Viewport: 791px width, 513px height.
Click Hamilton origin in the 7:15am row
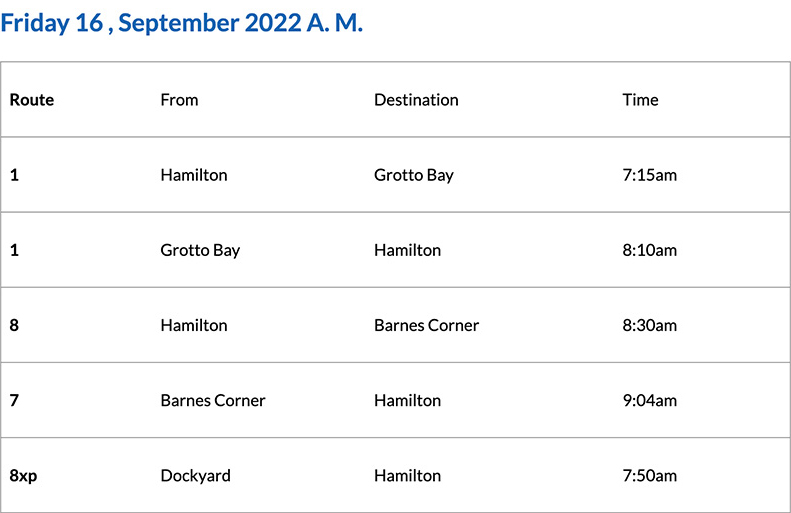(x=193, y=175)
